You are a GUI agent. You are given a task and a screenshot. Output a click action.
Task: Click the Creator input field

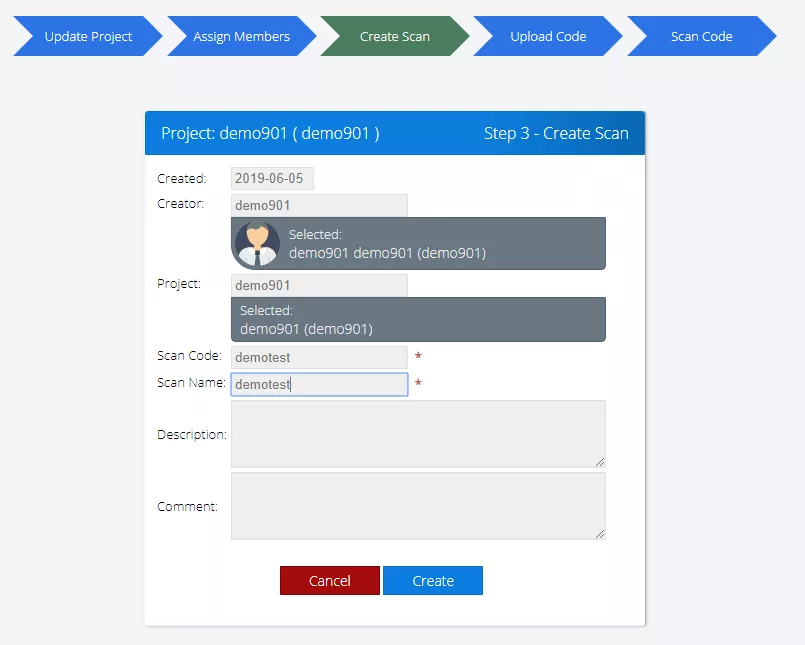click(319, 205)
